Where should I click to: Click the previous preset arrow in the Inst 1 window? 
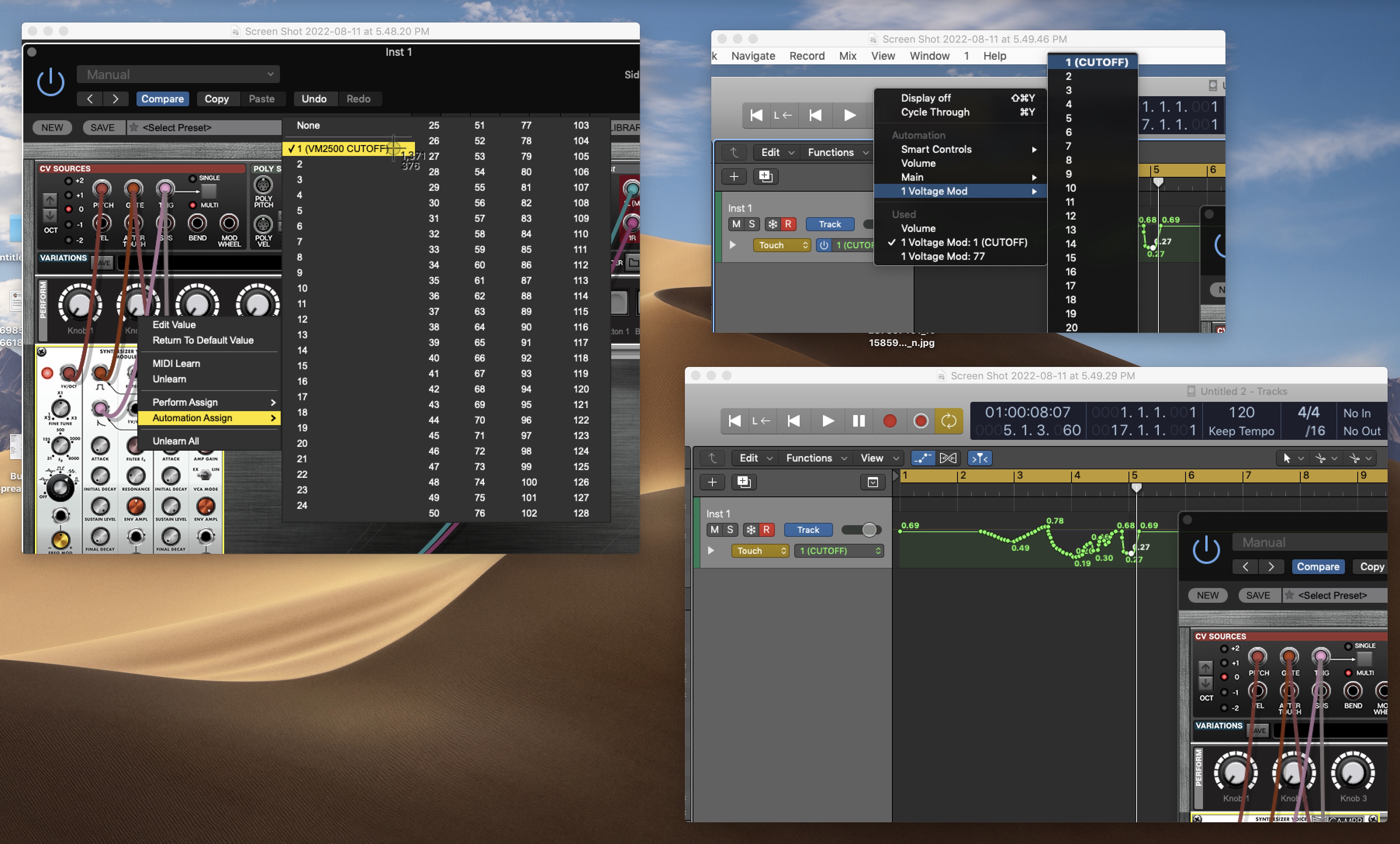(x=90, y=99)
